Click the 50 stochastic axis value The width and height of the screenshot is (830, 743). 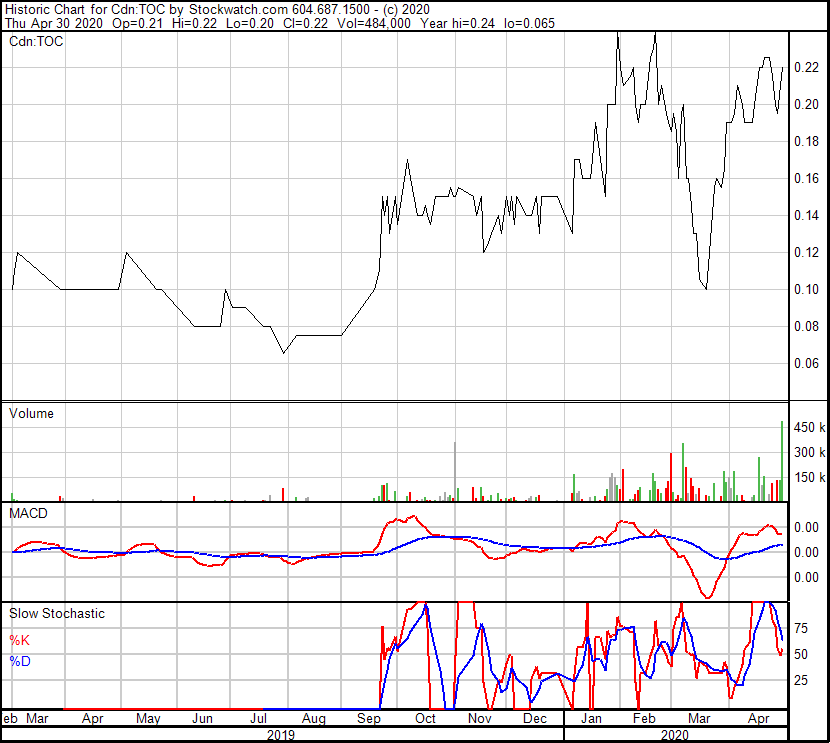[801, 655]
